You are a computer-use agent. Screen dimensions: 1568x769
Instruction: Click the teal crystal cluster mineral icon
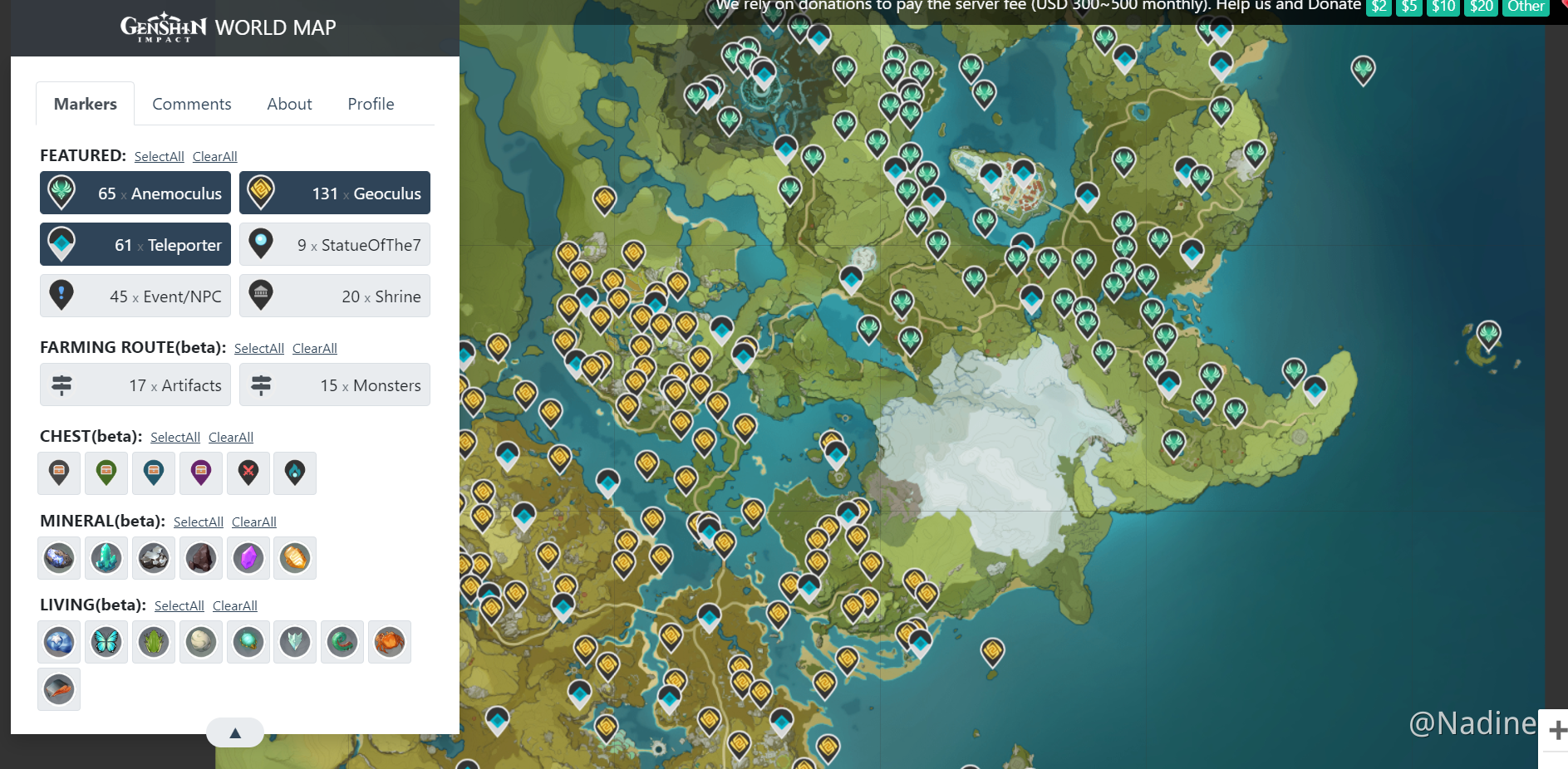(x=106, y=558)
